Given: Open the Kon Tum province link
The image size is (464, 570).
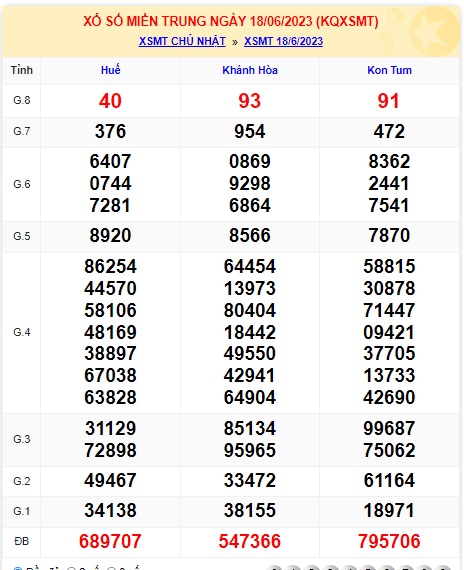Looking at the screenshot, I should pos(389,70).
